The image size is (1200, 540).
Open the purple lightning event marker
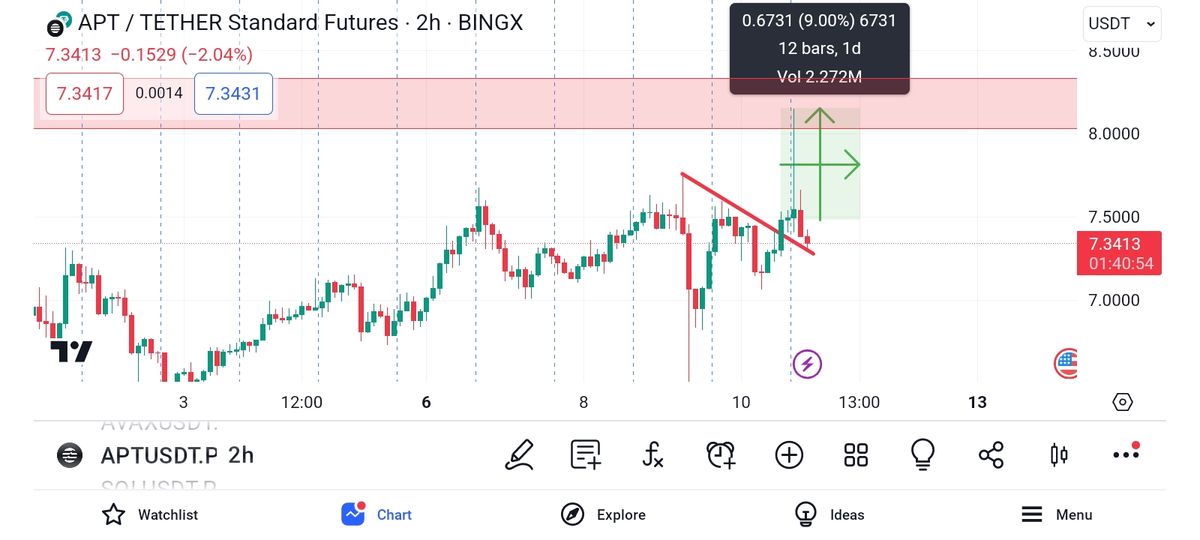click(x=807, y=364)
